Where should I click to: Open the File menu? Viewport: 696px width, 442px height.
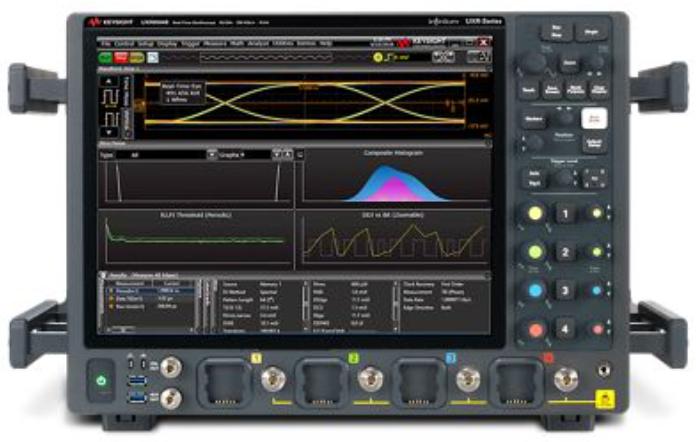pyautogui.click(x=106, y=44)
